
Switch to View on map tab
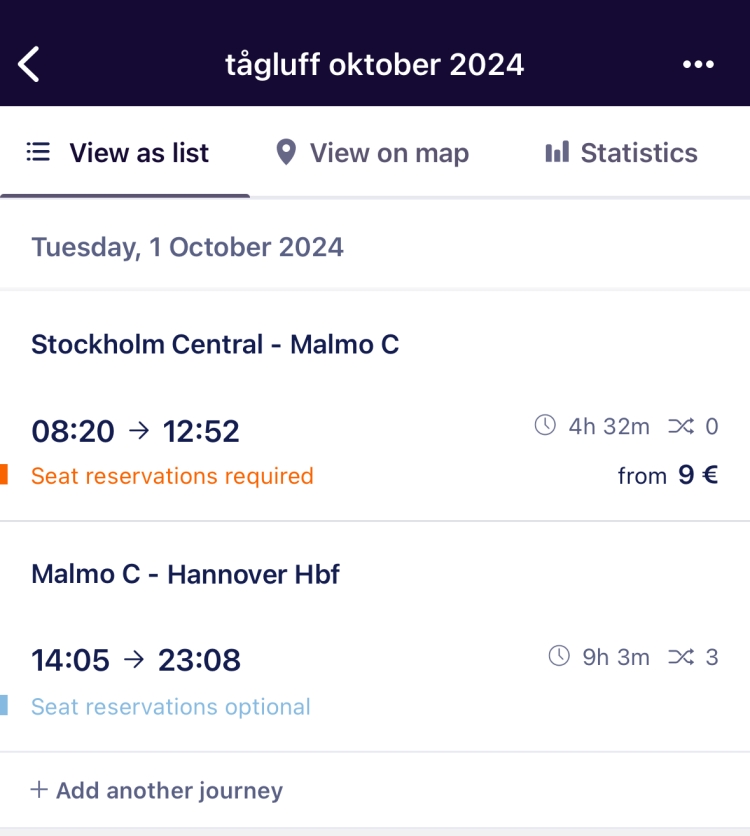click(373, 153)
